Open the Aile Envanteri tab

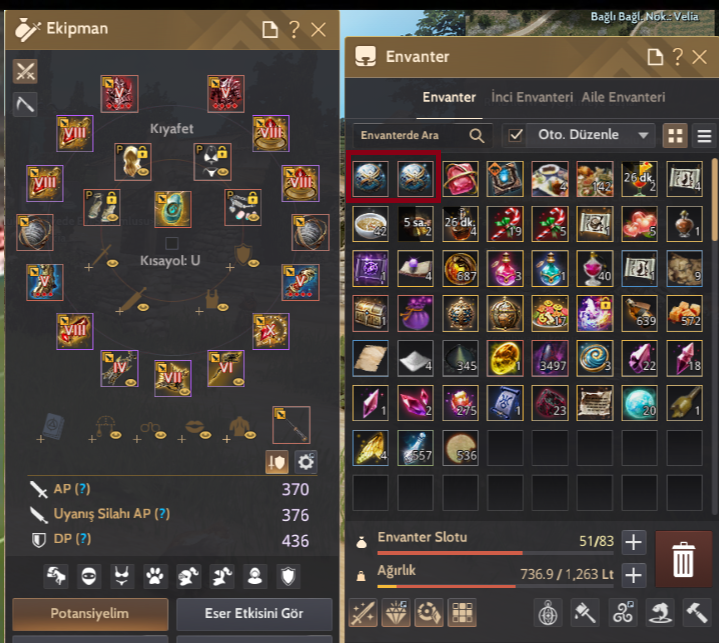(x=623, y=97)
